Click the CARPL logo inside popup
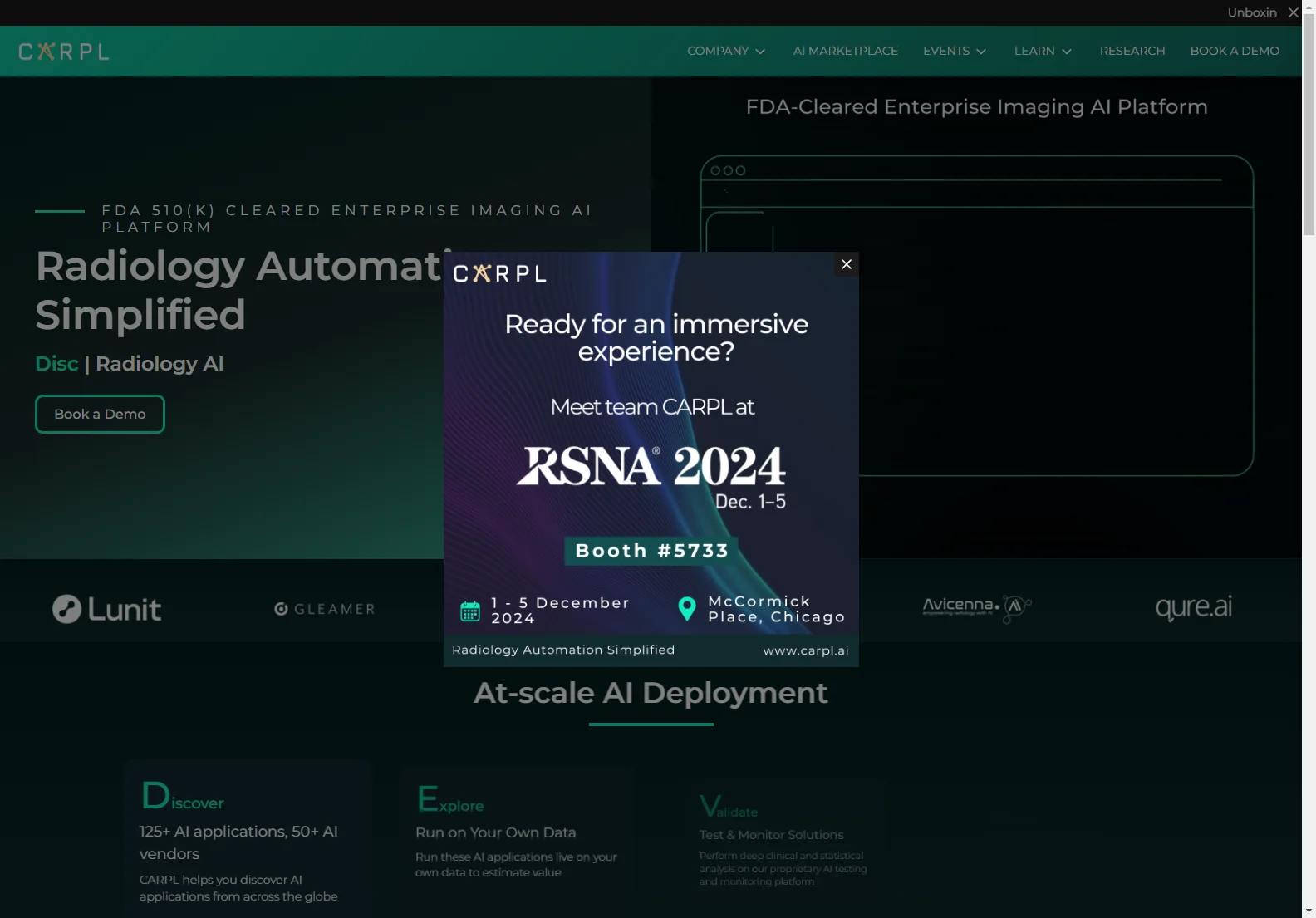The image size is (1316, 918). 499,273
